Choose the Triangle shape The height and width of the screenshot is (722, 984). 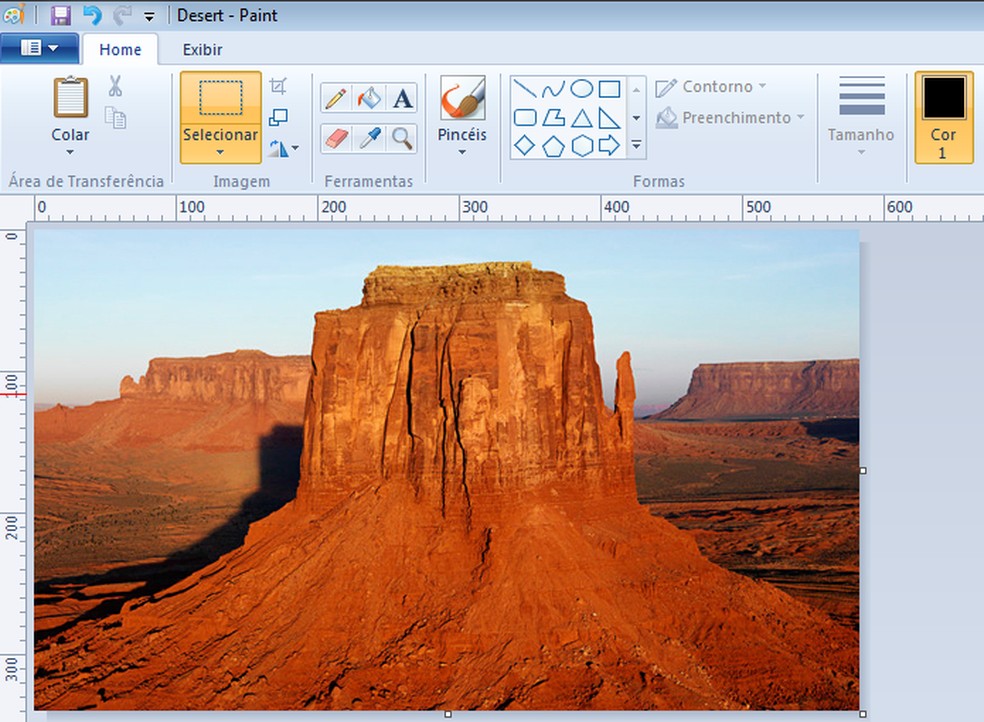click(x=582, y=117)
